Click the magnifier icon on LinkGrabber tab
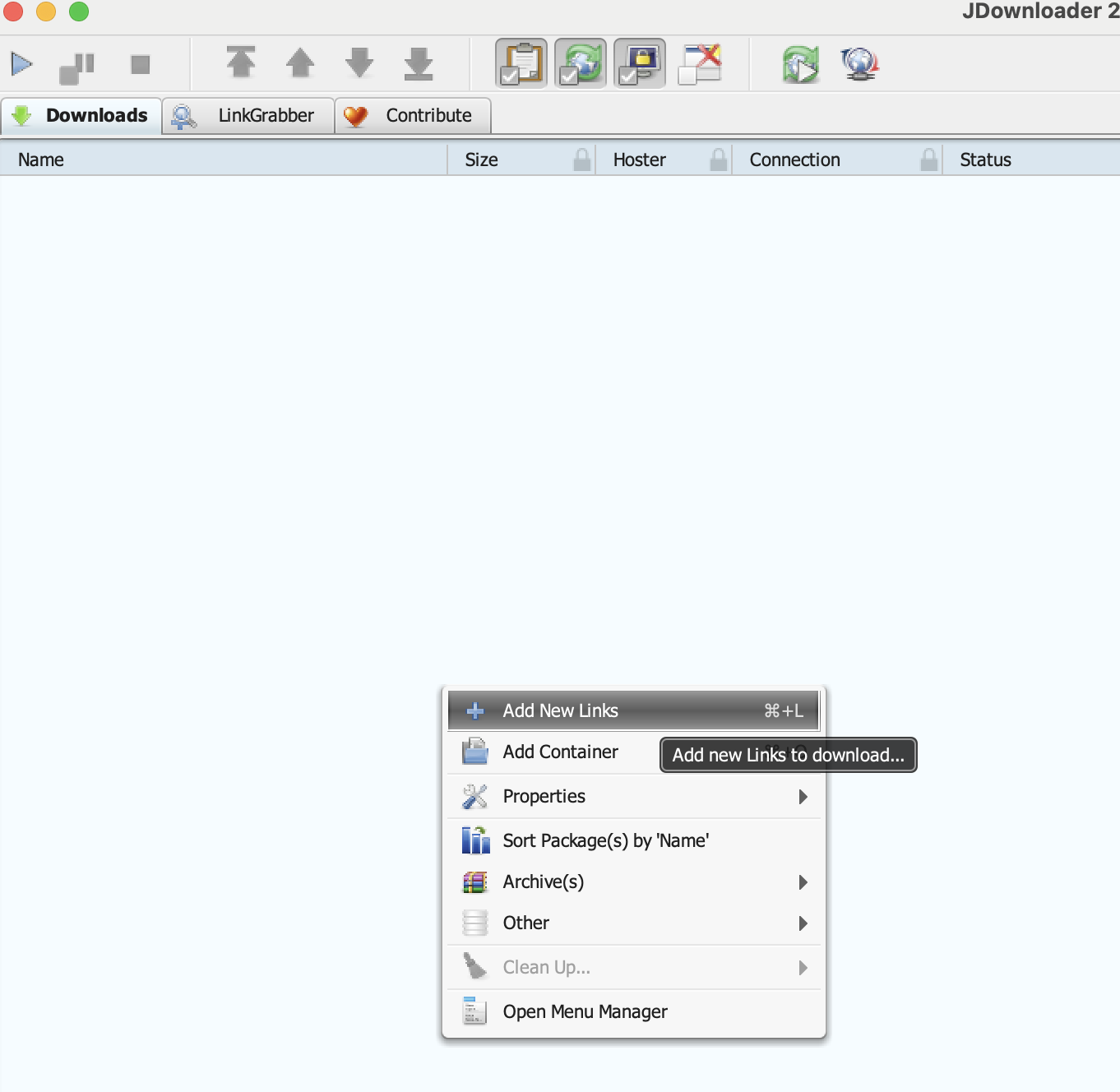Screen dimensions: 1120x1092 [x=184, y=117]
